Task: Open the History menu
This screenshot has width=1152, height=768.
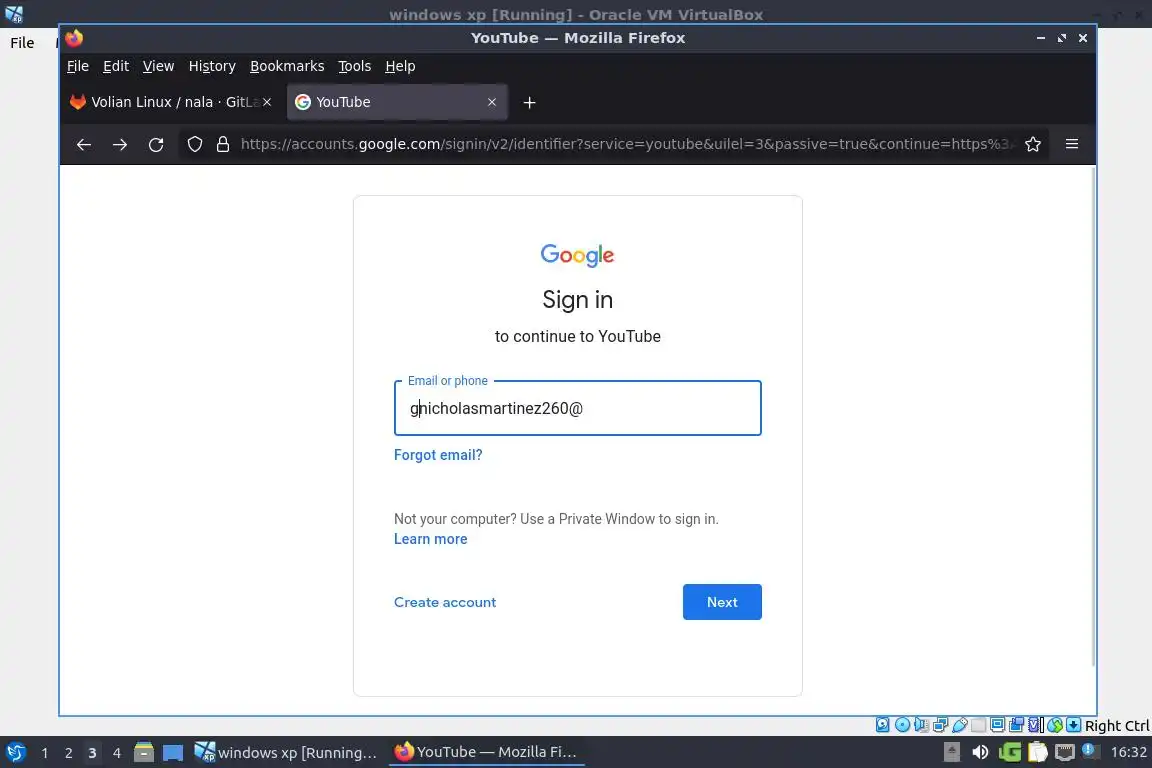Action: click(x=212, y=66)
